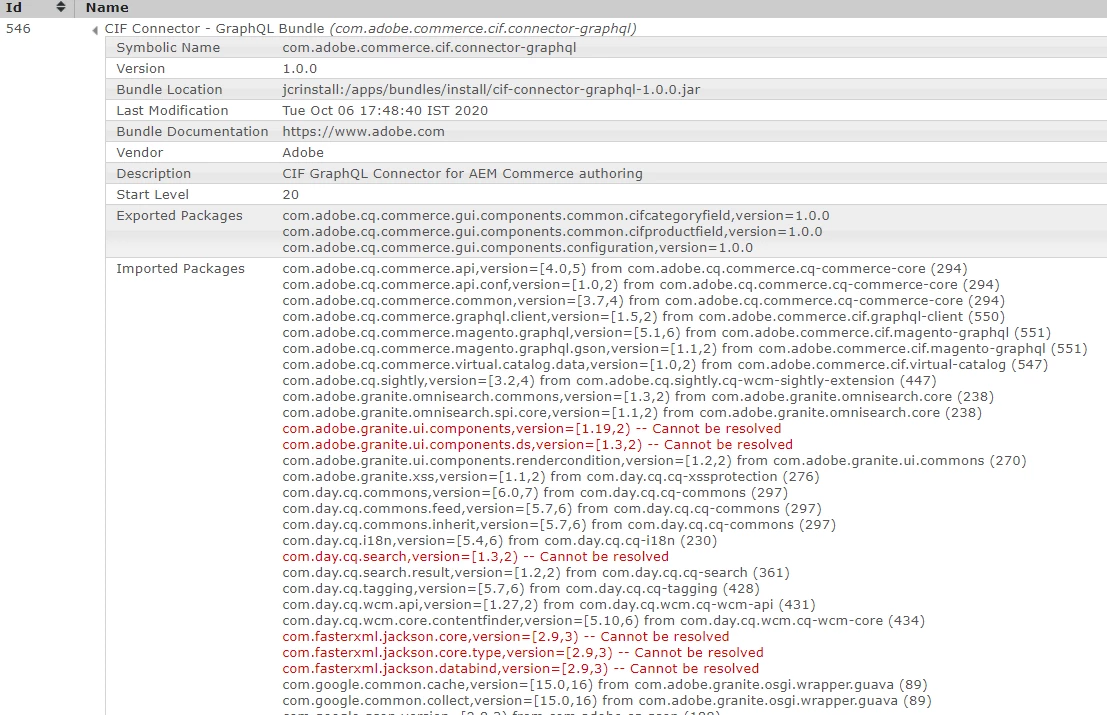Open com.day.cq.commons.feed import line
This screenshot has height=715, width=1107.
click(x=552, y=509)
